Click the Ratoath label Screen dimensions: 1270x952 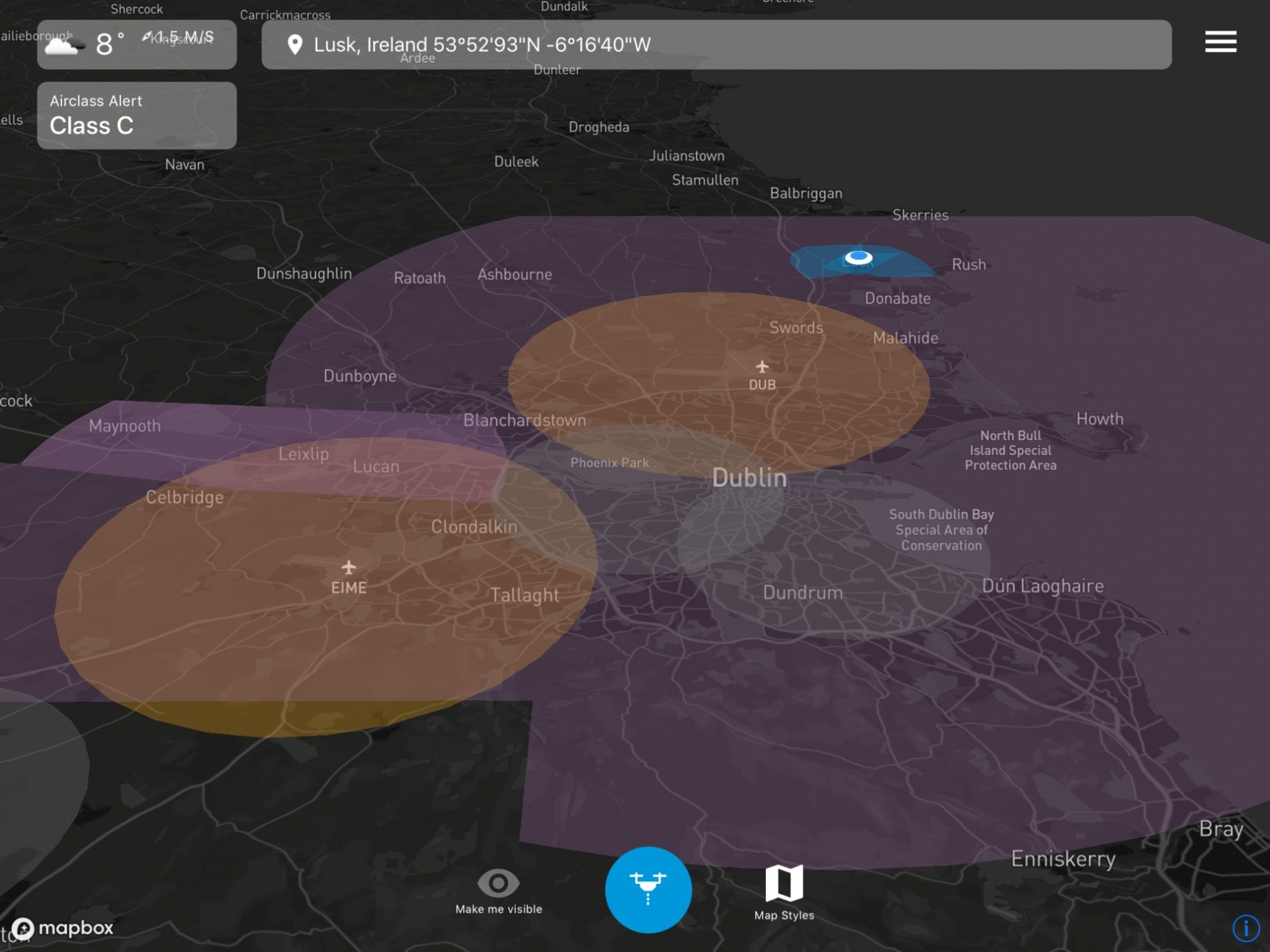(x=419, y=278)
